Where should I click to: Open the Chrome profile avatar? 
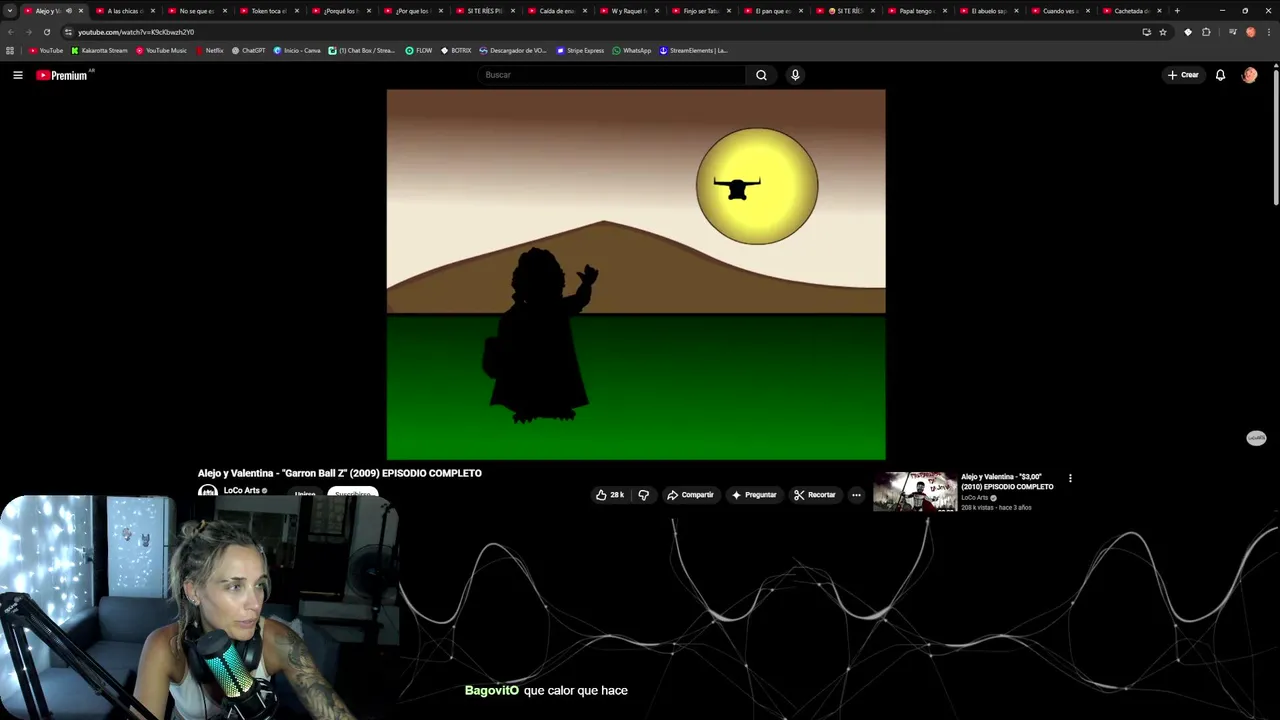1250,32
